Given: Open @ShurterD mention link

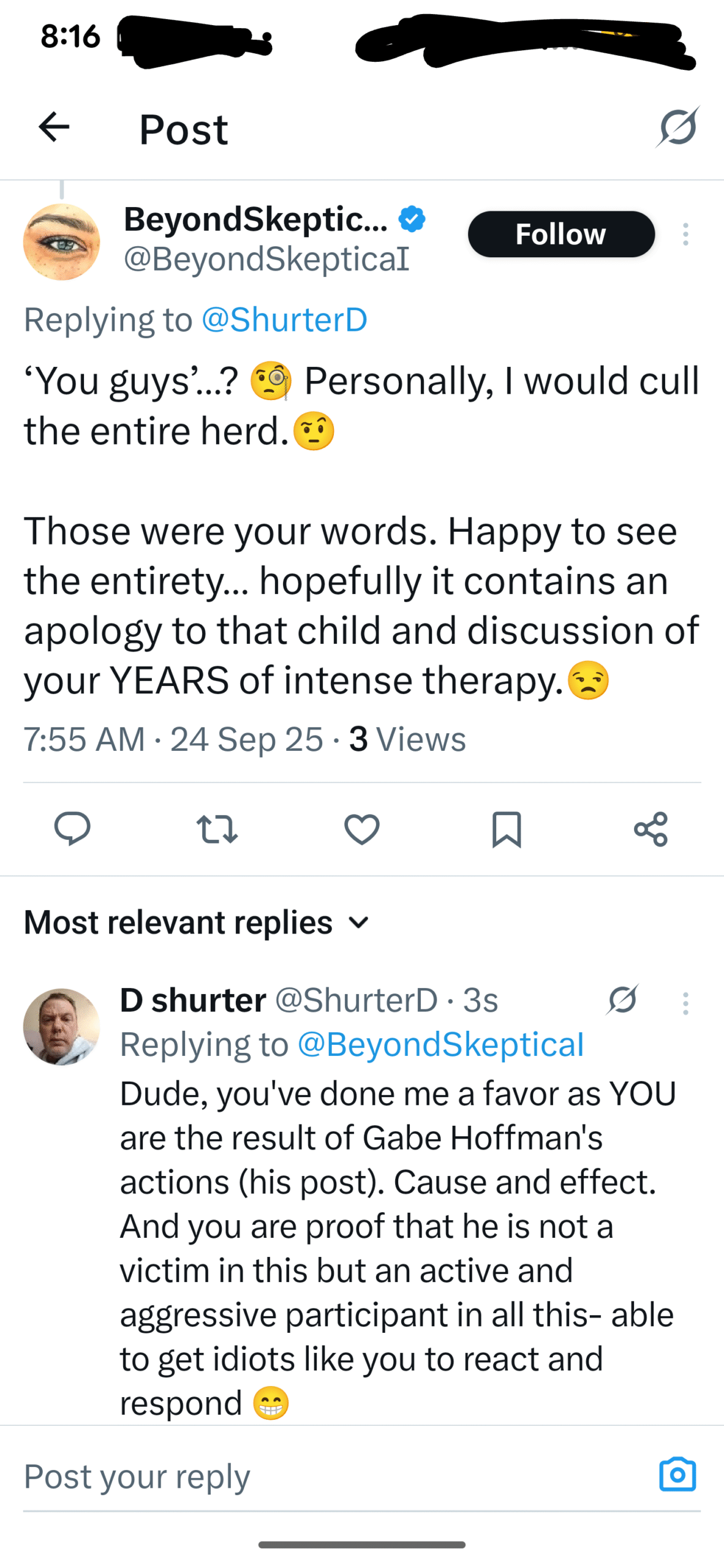Looking at the screenshot, I should (284, 319).
